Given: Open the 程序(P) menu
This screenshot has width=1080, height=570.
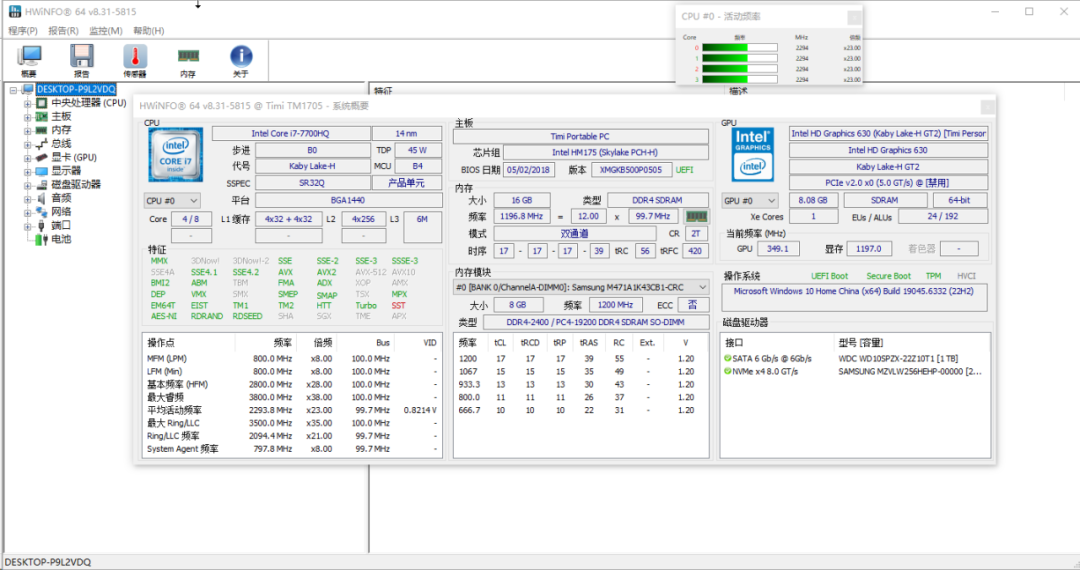Looking at the screenshot, I should click(23, 31).
